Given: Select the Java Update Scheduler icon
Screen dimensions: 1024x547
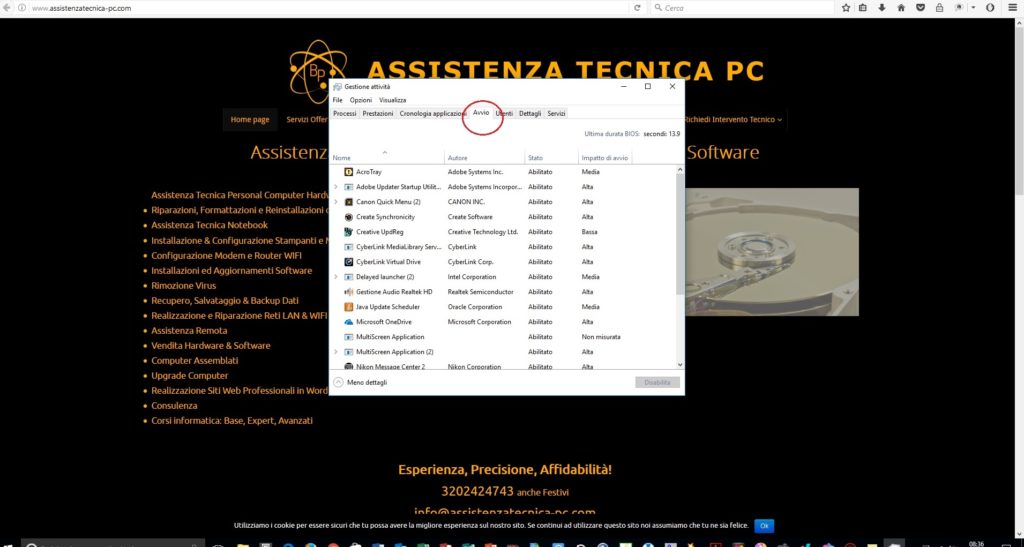Looking at the screenshot, I should click(349, 307).
